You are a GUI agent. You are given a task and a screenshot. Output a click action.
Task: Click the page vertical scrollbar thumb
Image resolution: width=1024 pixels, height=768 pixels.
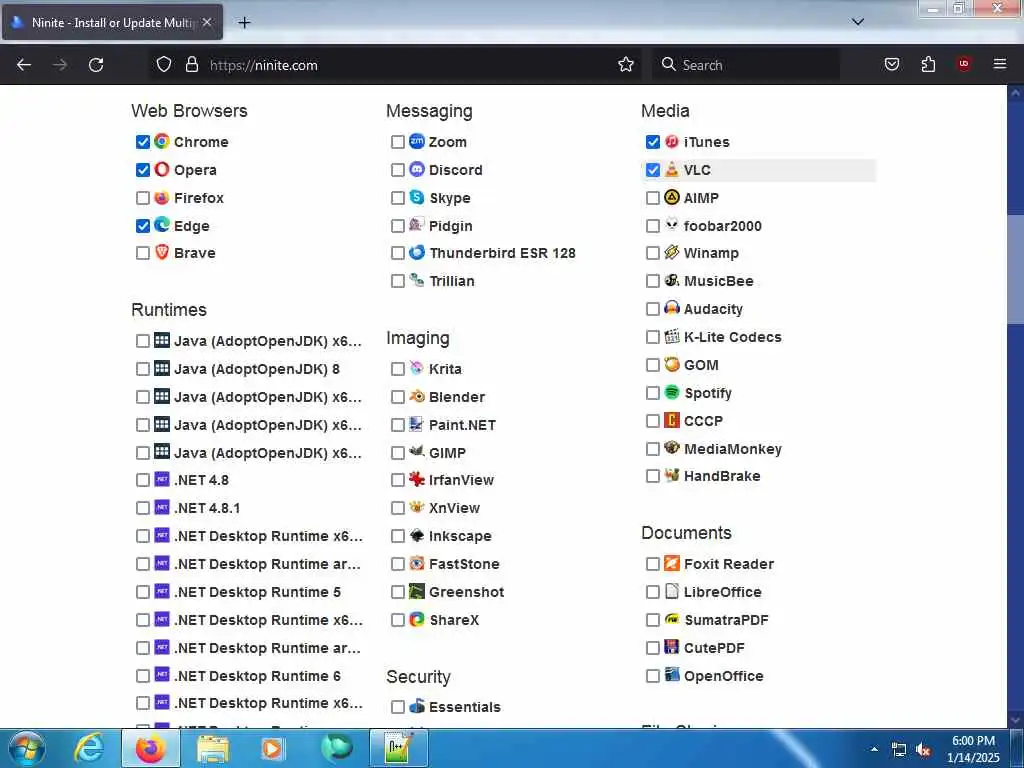(x=1015, y=268)
